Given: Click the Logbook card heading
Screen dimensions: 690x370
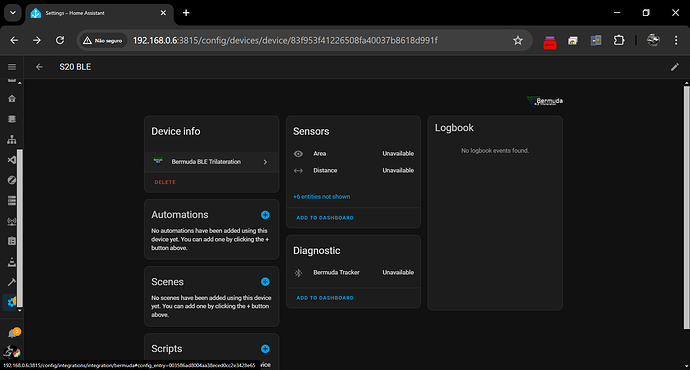Looking at the screenshot, I should coord(454,128).
